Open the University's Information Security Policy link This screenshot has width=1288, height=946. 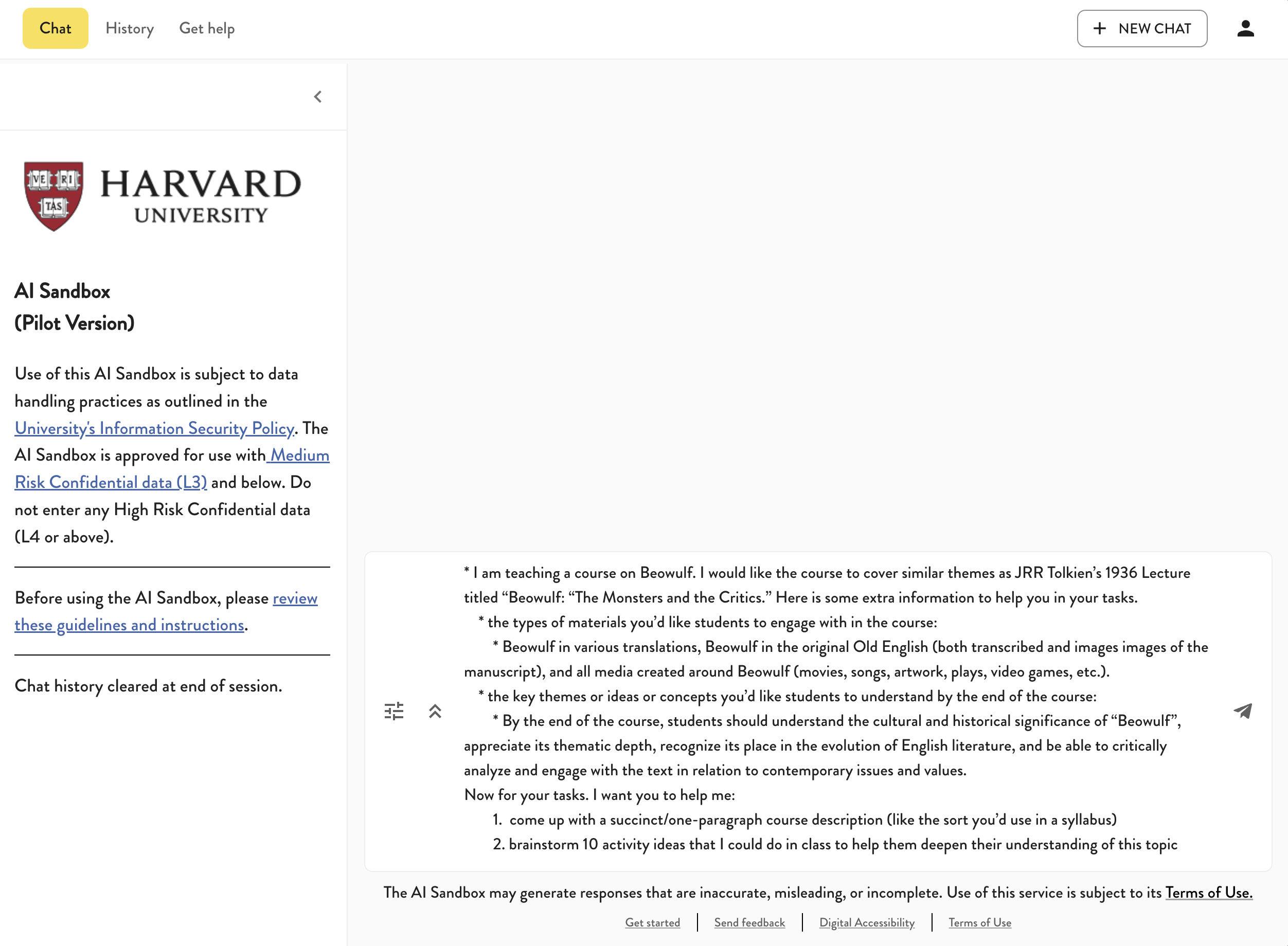[154, 428]
